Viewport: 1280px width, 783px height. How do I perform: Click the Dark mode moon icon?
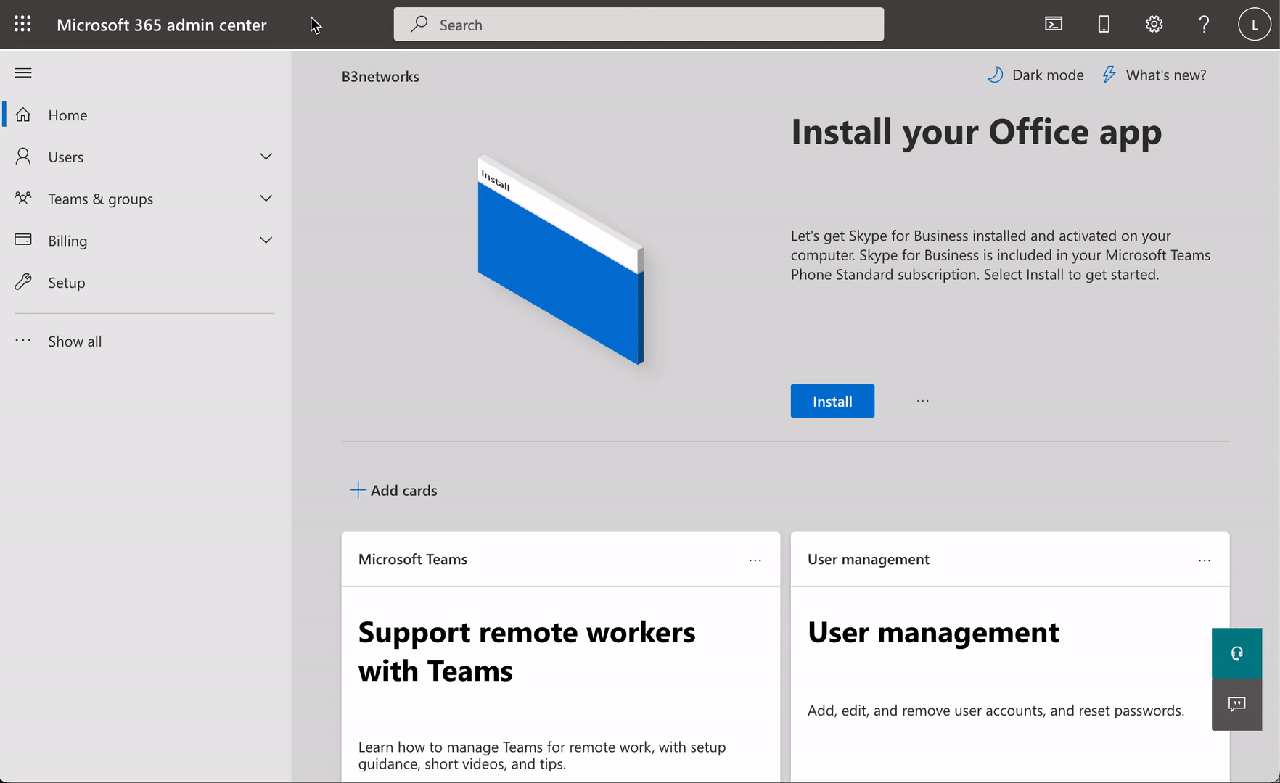pyautogui.click(x=995, y=75)
